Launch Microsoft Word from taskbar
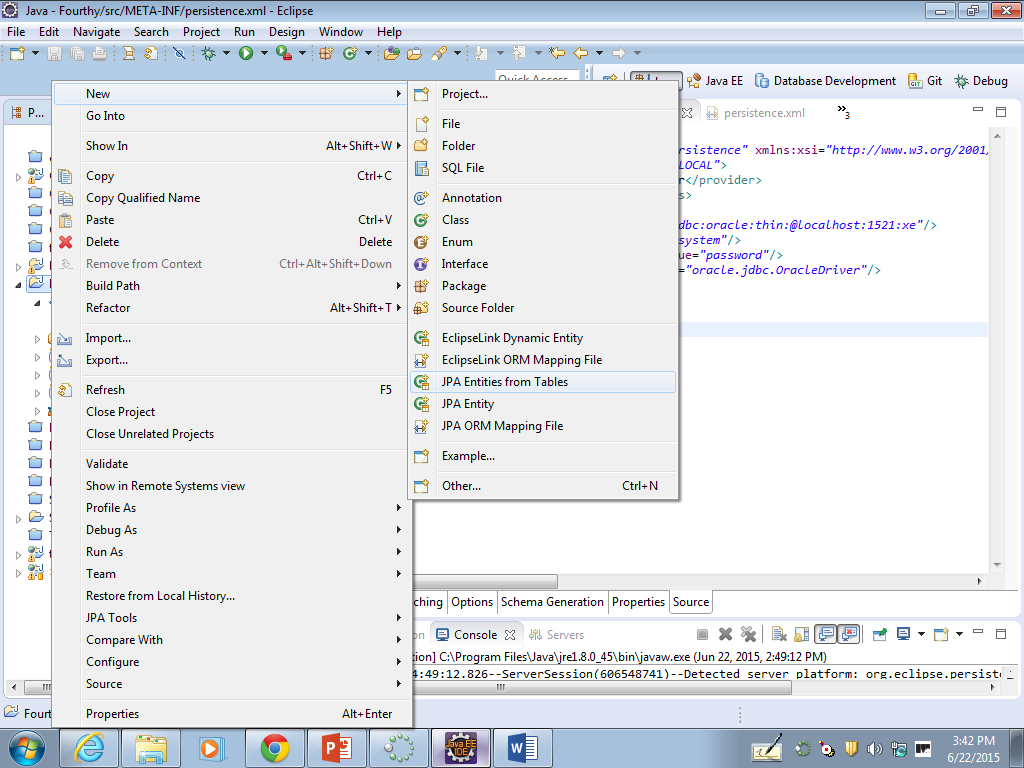1024x768 pixels. pyautogui.click(x=523, y=747)
